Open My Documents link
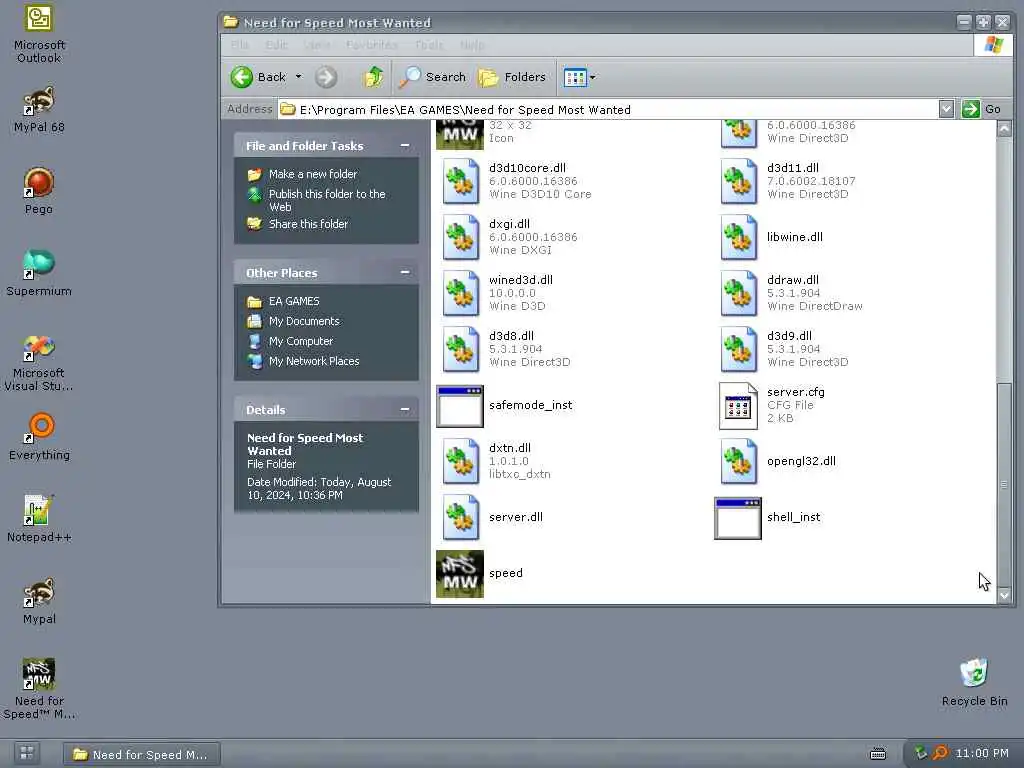The width and height of the screenshot is (1024, 768). pyautogui.click(x=304, y=321)
